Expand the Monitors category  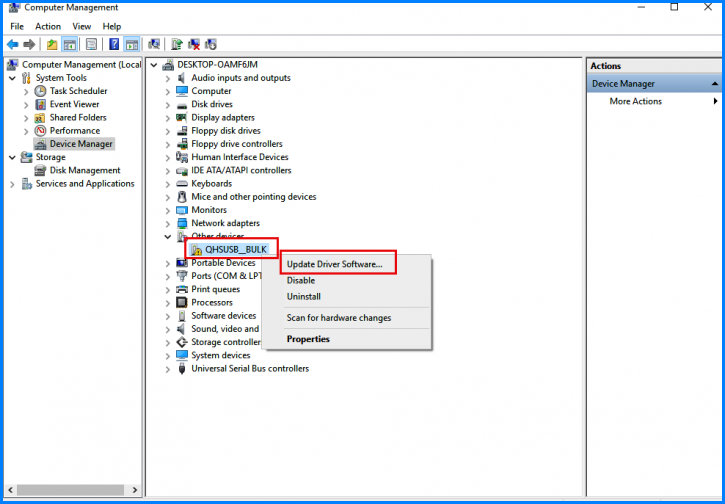168,210
